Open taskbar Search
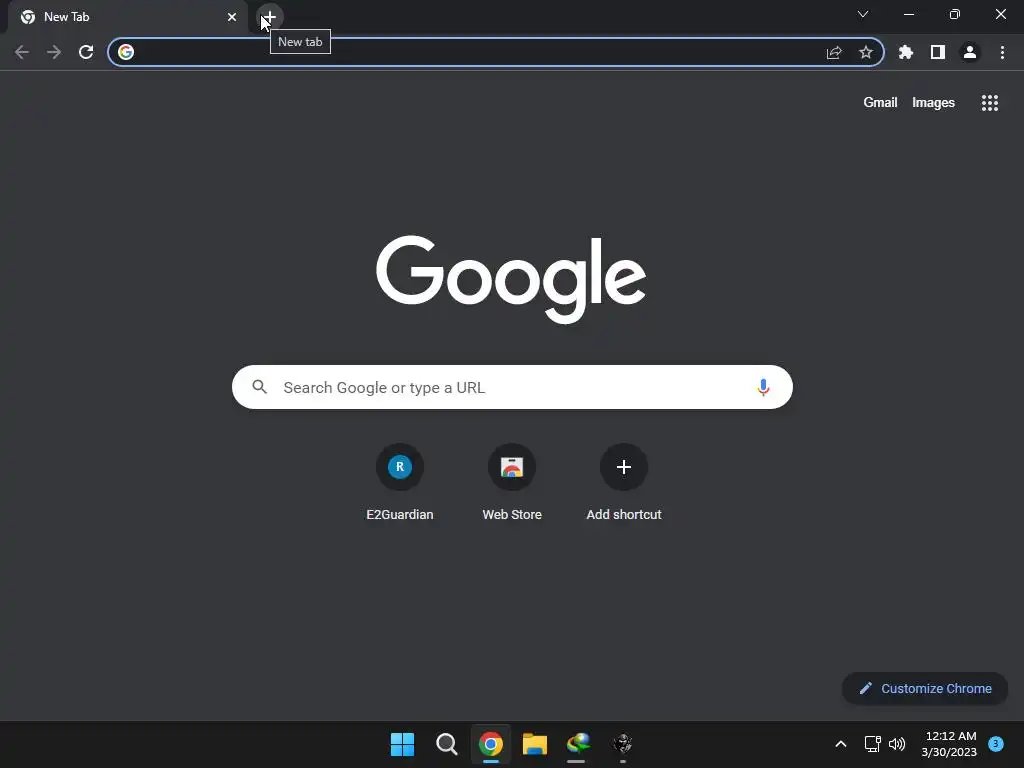The image size is (1024, 768). point(447,744)
